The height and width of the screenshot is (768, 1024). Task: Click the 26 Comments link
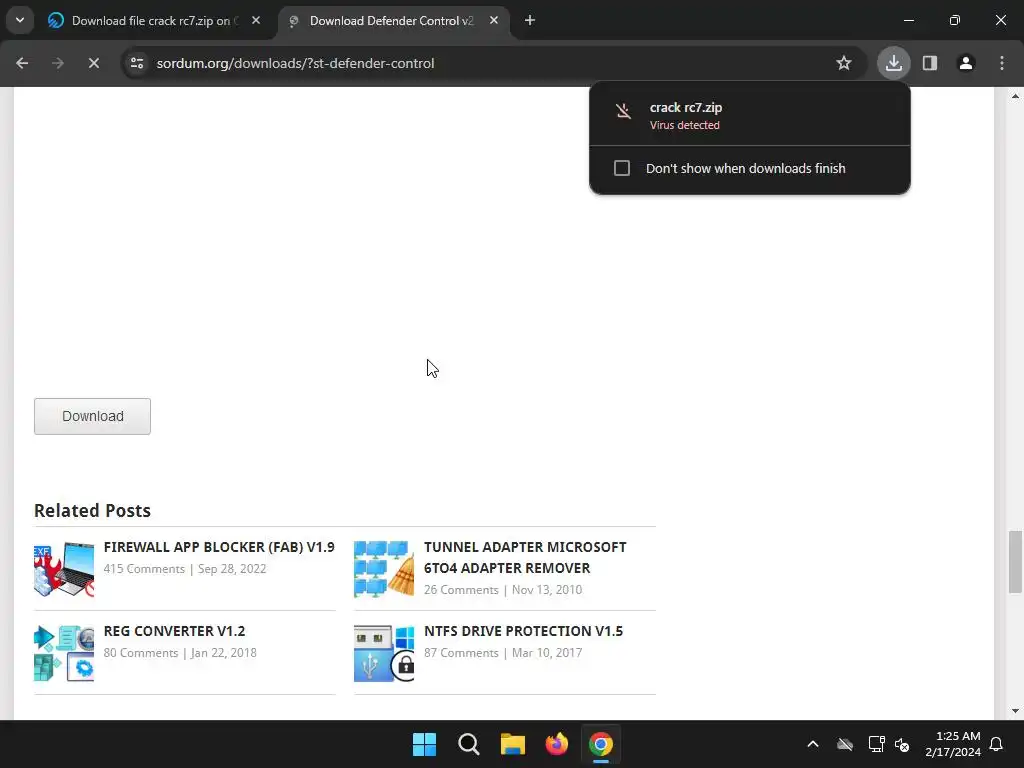pos(461,590)
